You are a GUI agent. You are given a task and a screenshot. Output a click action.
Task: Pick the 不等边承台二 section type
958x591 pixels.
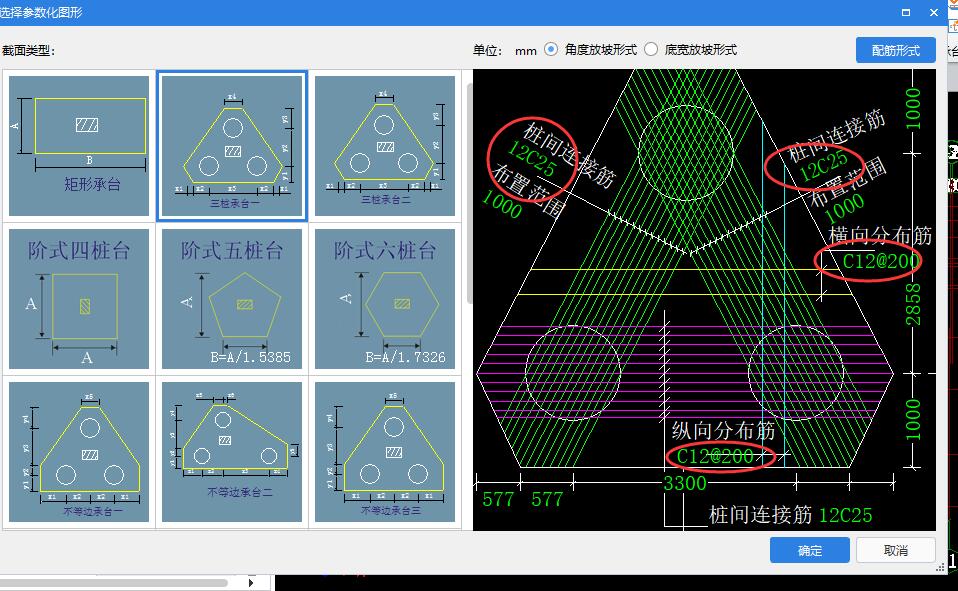232,450
